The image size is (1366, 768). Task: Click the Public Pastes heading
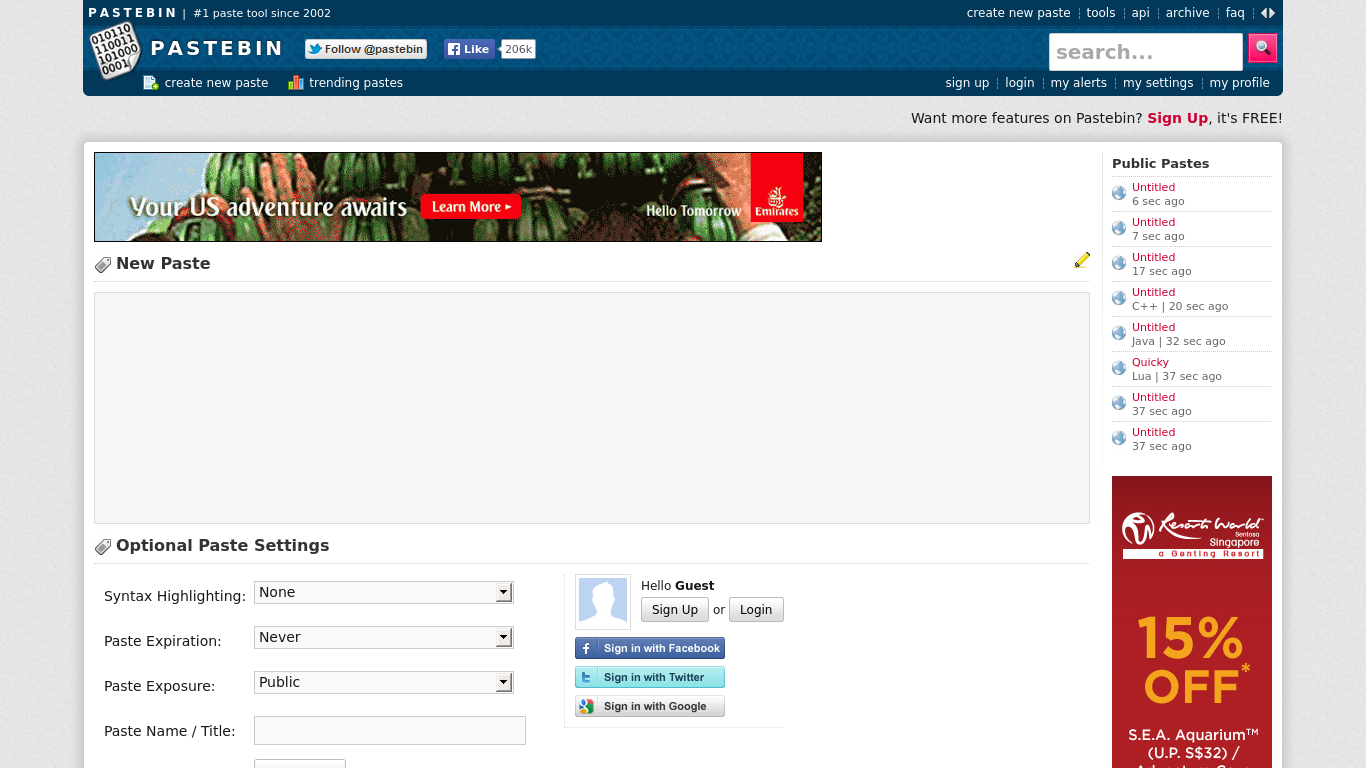tap(1160, 163)
